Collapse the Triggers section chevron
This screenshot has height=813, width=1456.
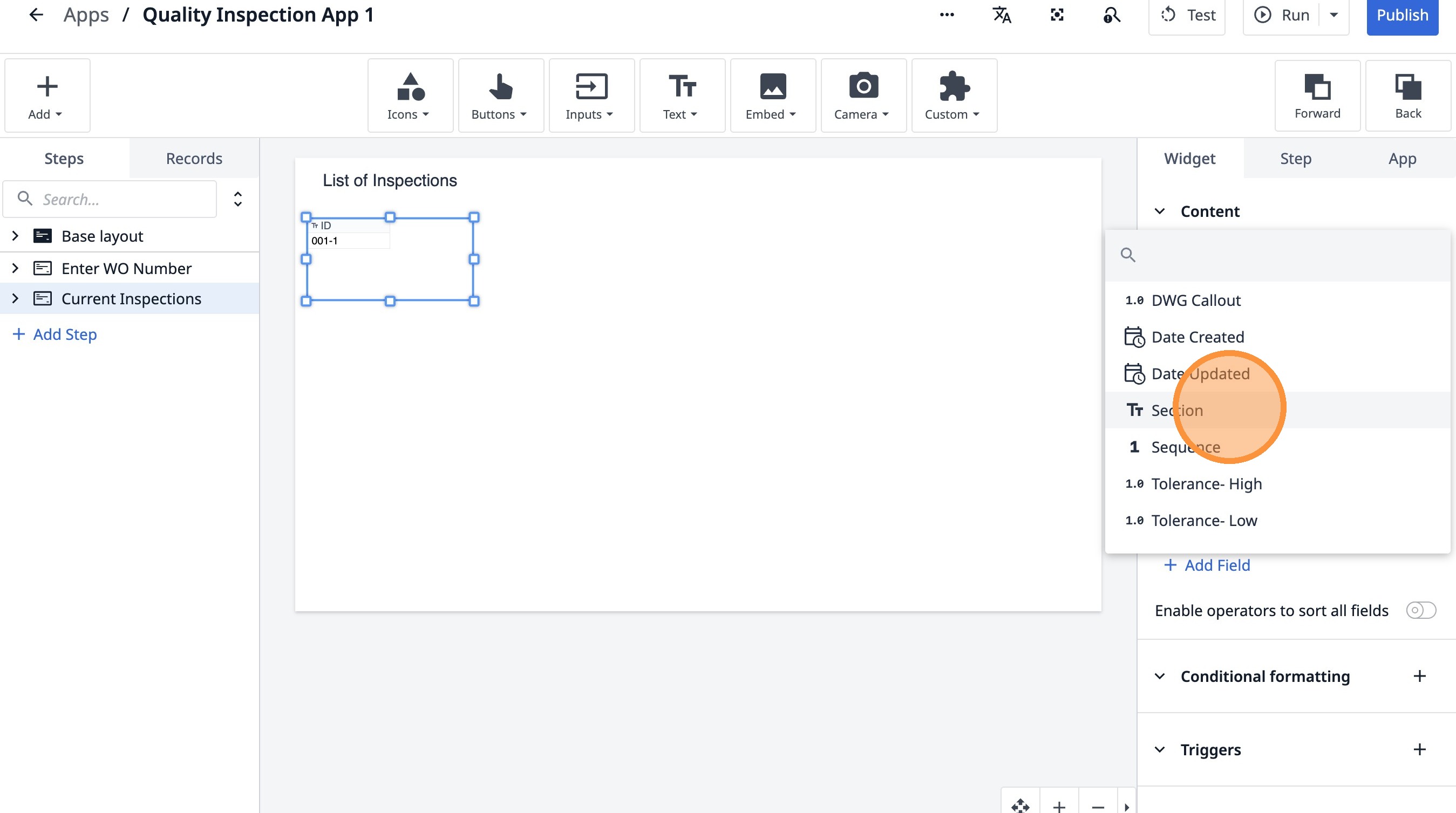[1160, 750]
